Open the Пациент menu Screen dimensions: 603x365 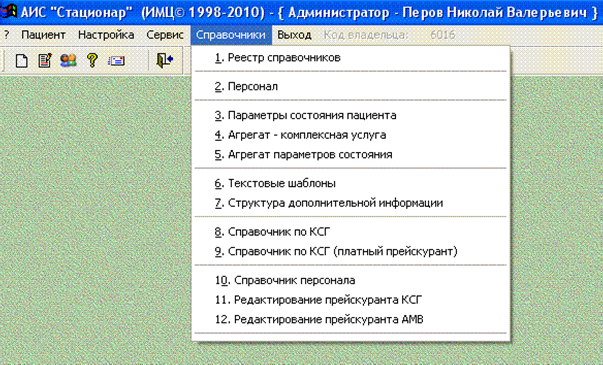coord(43,35)
